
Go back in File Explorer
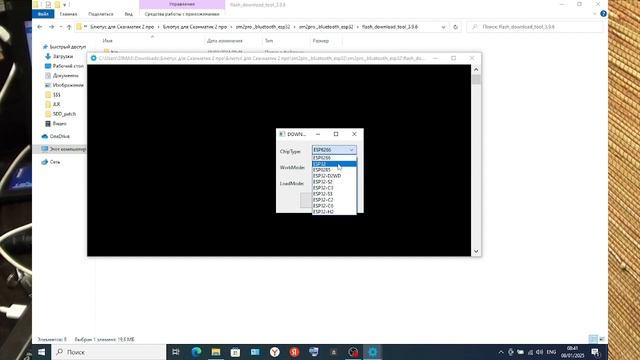(x=40, y=27)
